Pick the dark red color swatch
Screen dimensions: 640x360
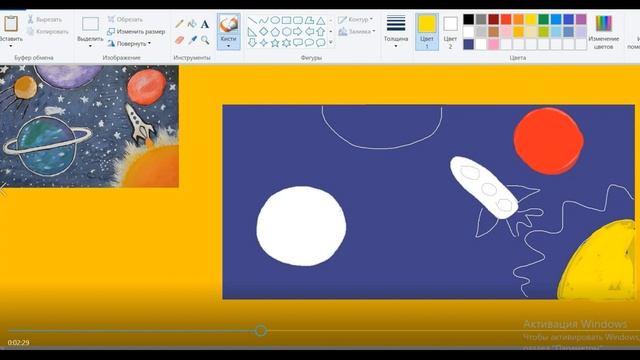coord(493,19)
